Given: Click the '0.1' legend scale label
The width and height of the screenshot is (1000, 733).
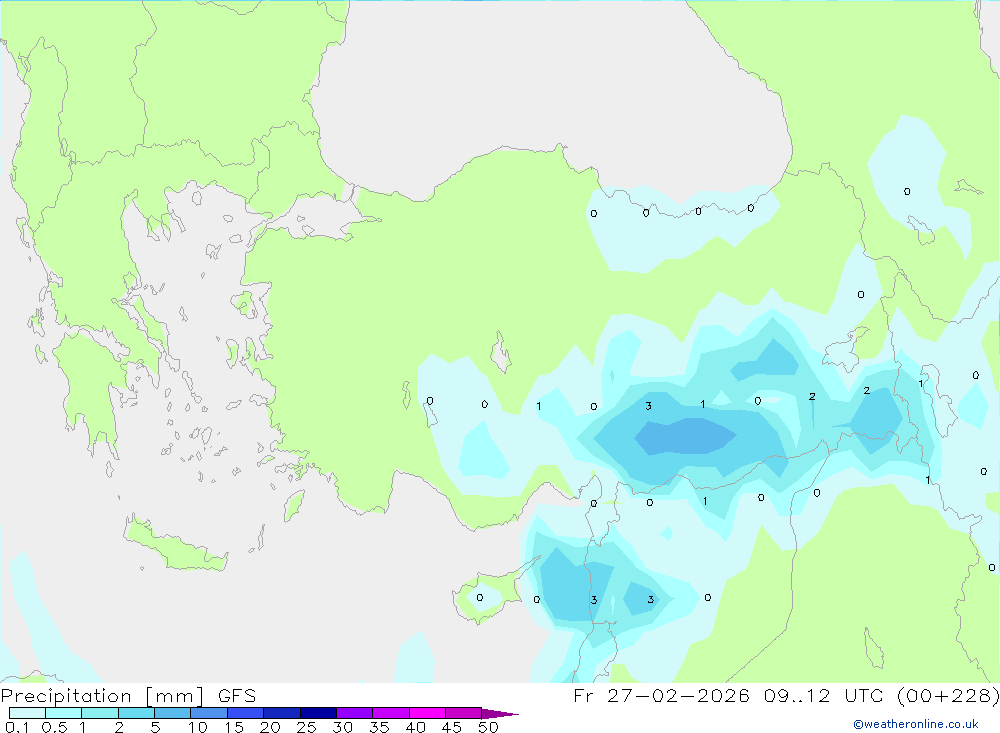Looking at the screenshot, I should pyautogui.click(x=17, y=727).
